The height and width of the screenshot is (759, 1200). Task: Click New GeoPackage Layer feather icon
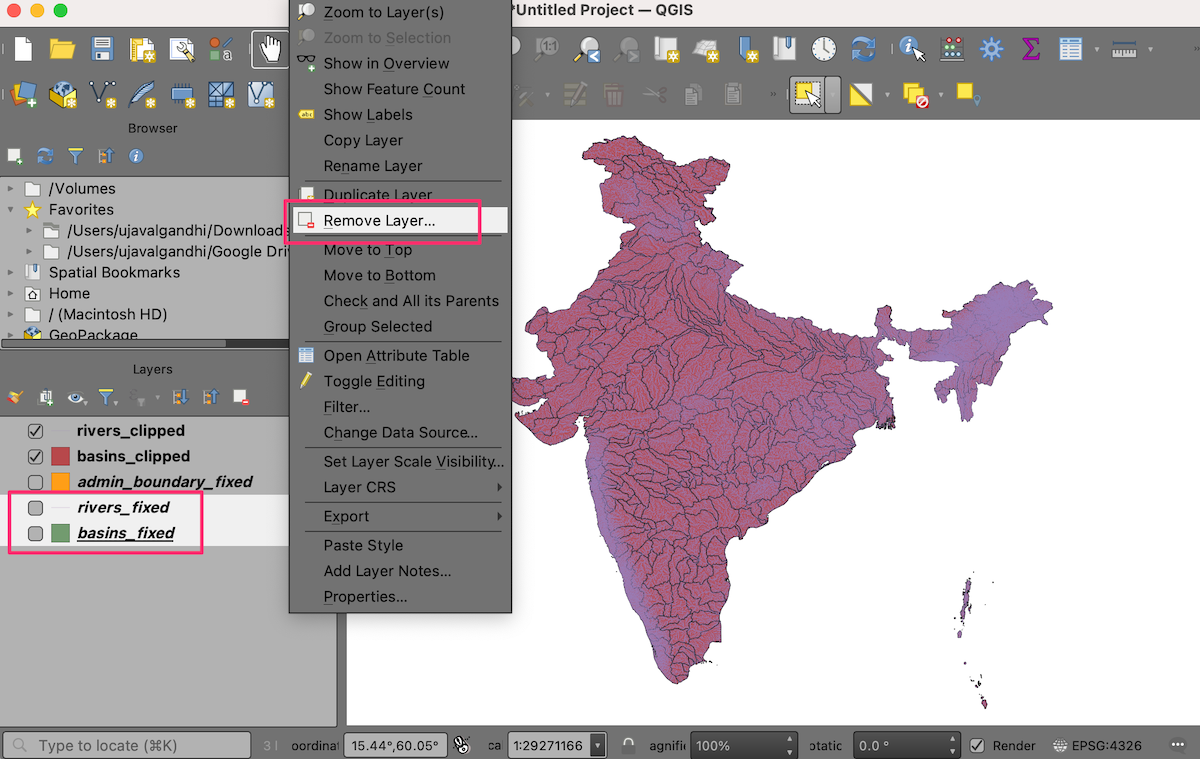[142, 94]
